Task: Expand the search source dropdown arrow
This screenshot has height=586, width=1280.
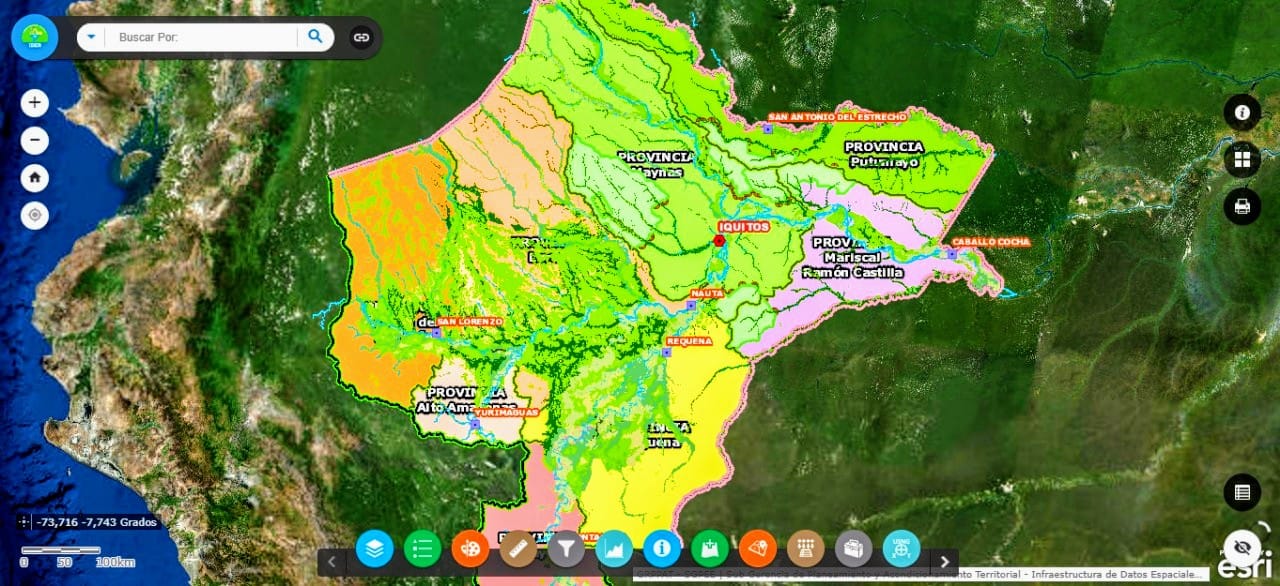Action: 91,37
